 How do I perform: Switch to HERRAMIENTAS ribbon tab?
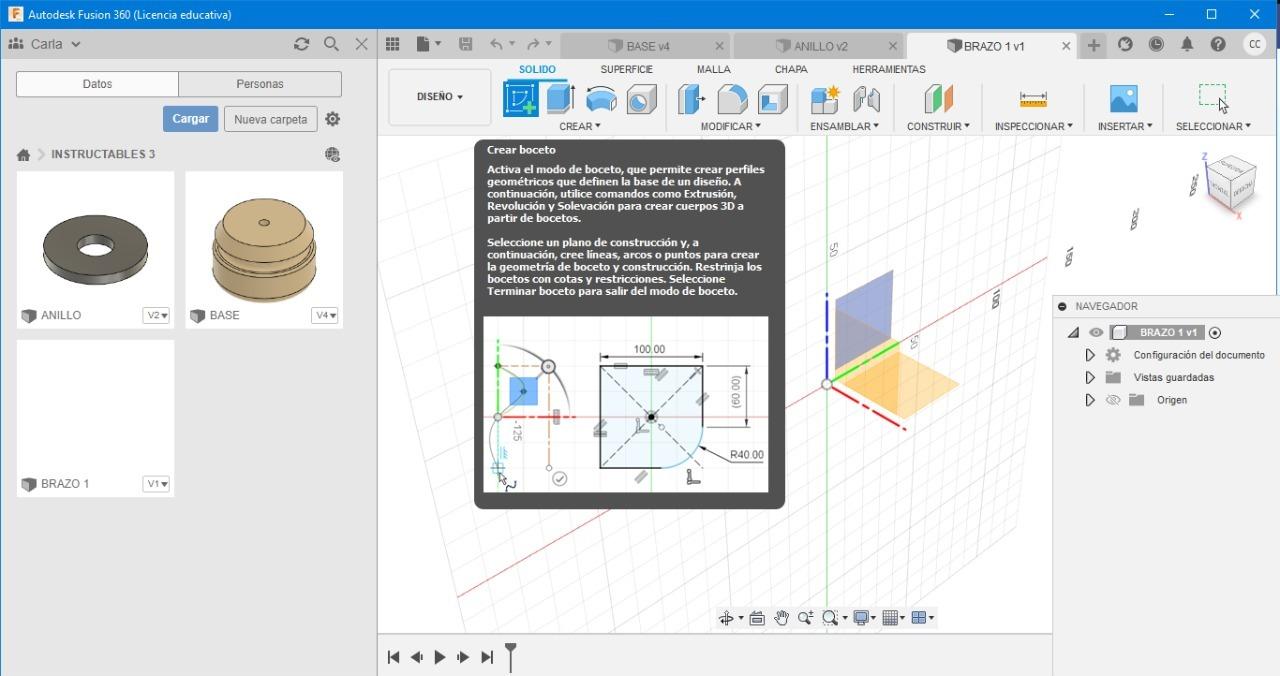pyautogui.click(x=888, y=69)
